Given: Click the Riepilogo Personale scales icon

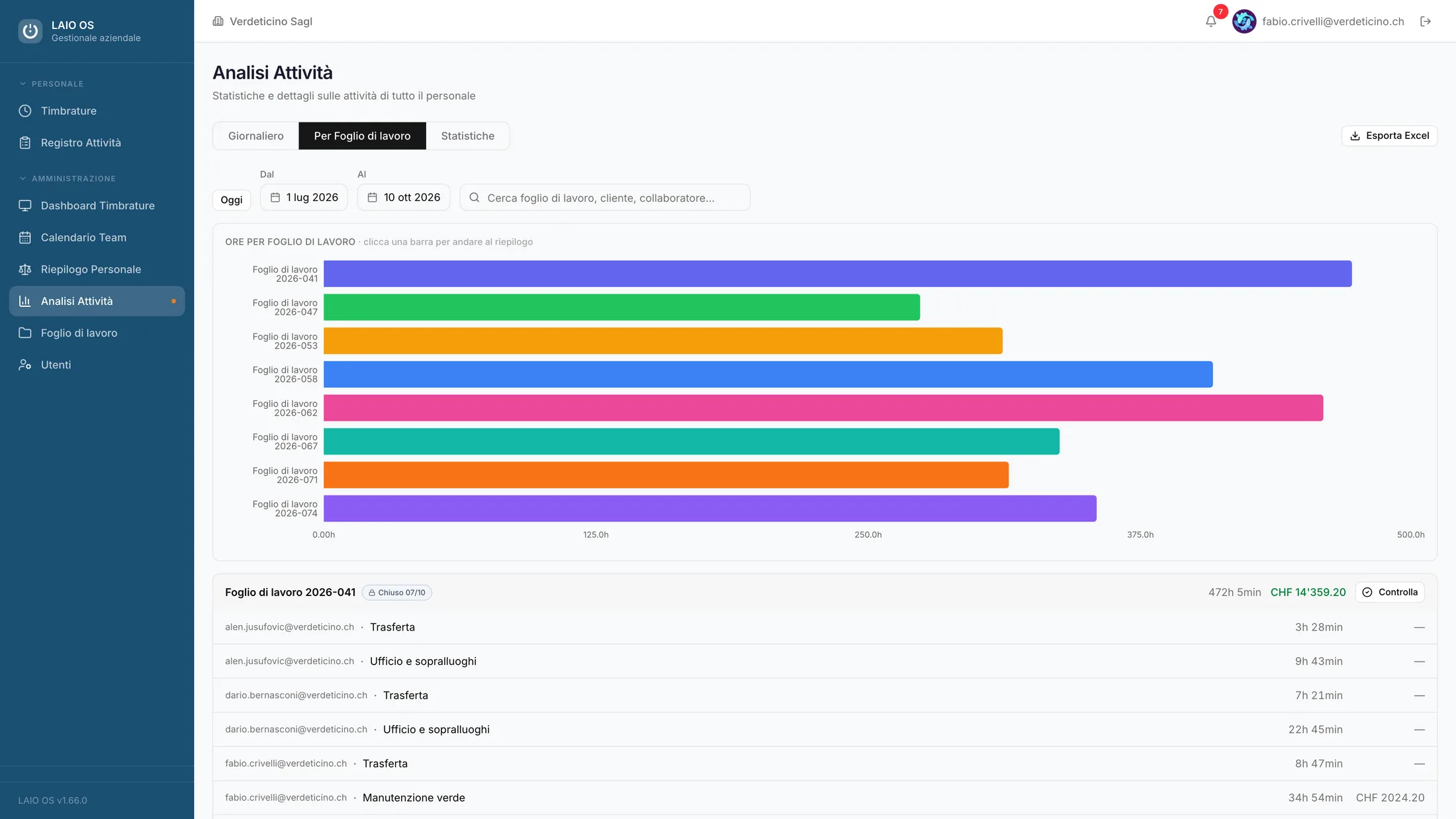Looking at the screenshot, I should pos(25,269).
